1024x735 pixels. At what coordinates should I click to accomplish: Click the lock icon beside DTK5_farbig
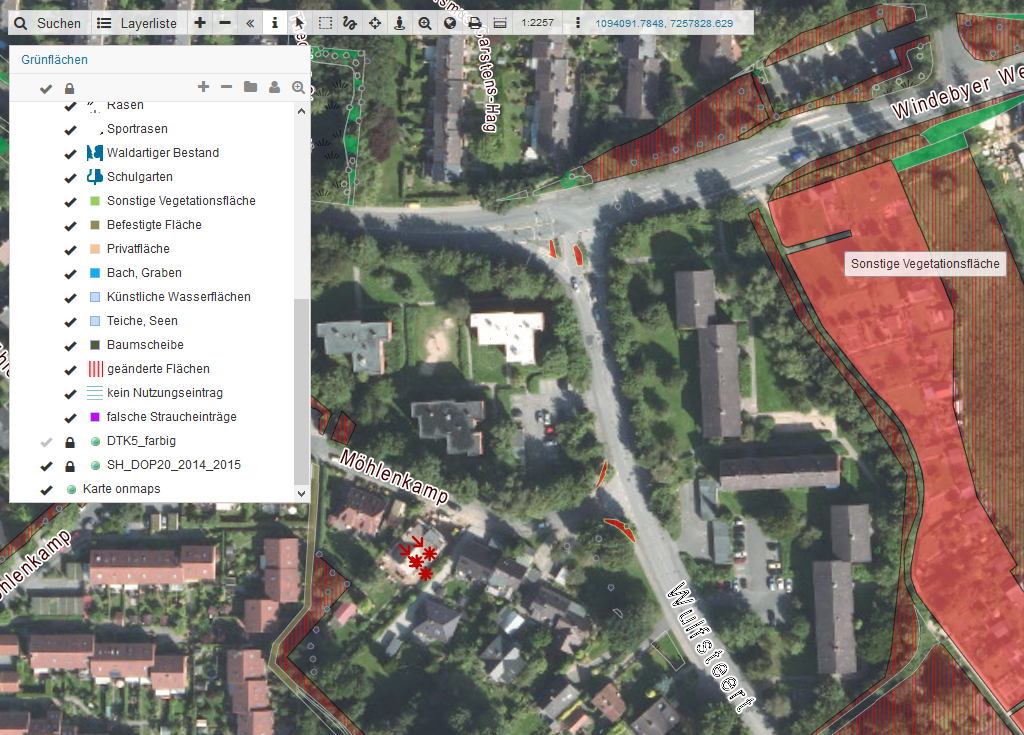coord(70,441)
